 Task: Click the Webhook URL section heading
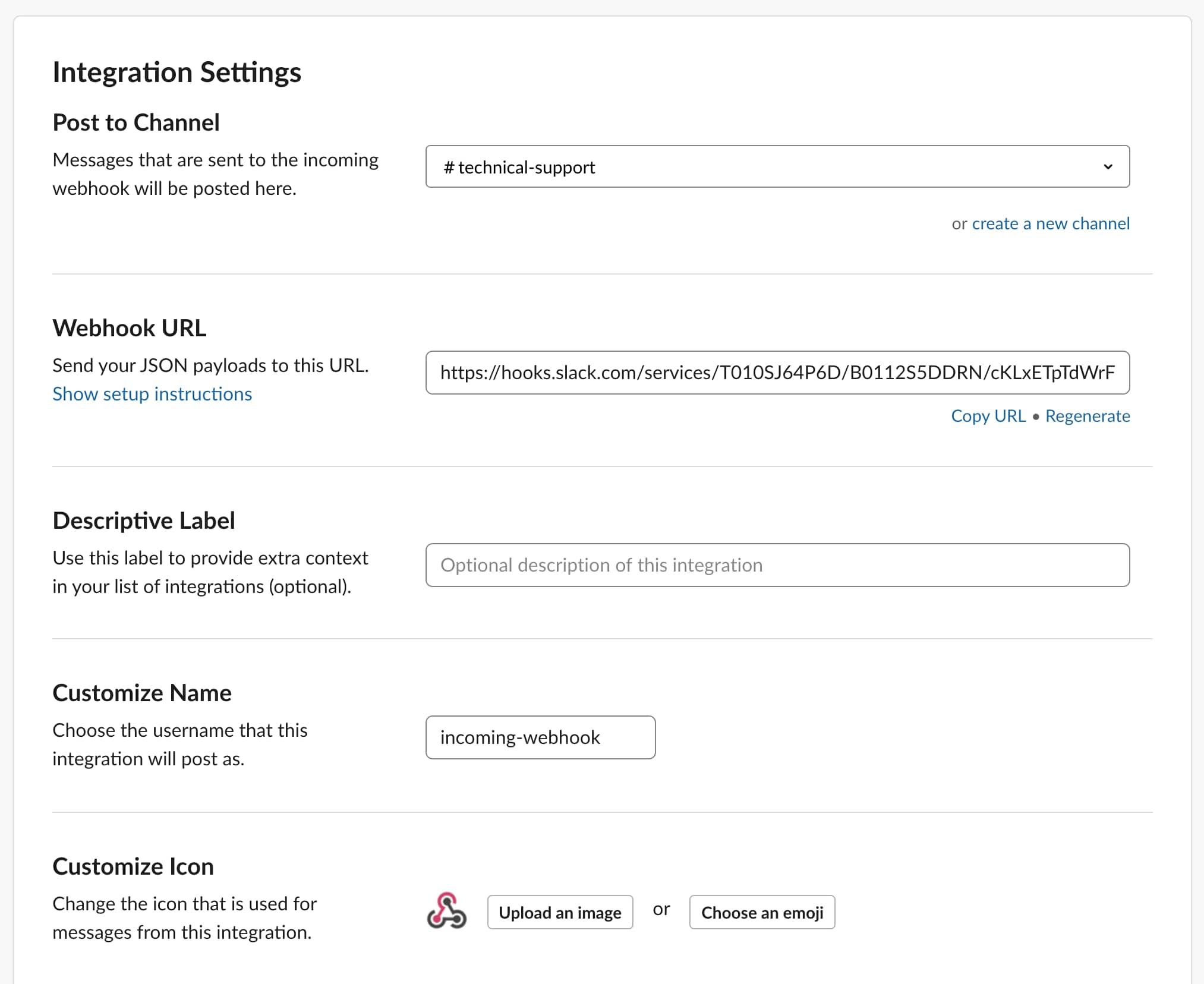click(x=129, y=327)
